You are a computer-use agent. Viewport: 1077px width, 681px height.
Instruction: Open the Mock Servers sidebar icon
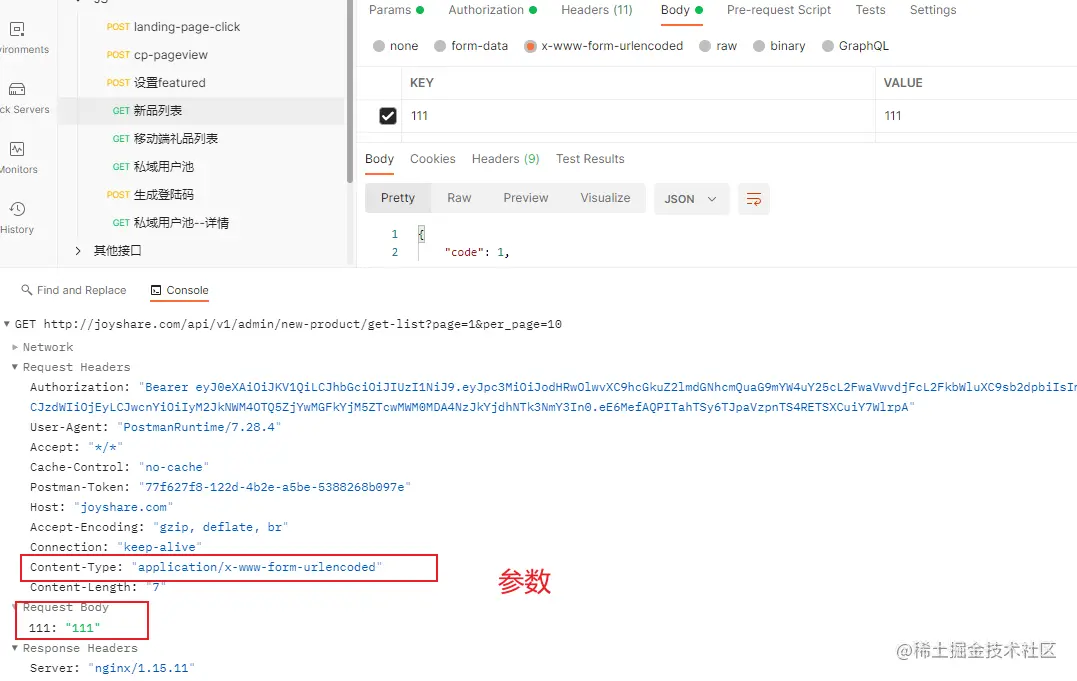click(x=17, y=89)
